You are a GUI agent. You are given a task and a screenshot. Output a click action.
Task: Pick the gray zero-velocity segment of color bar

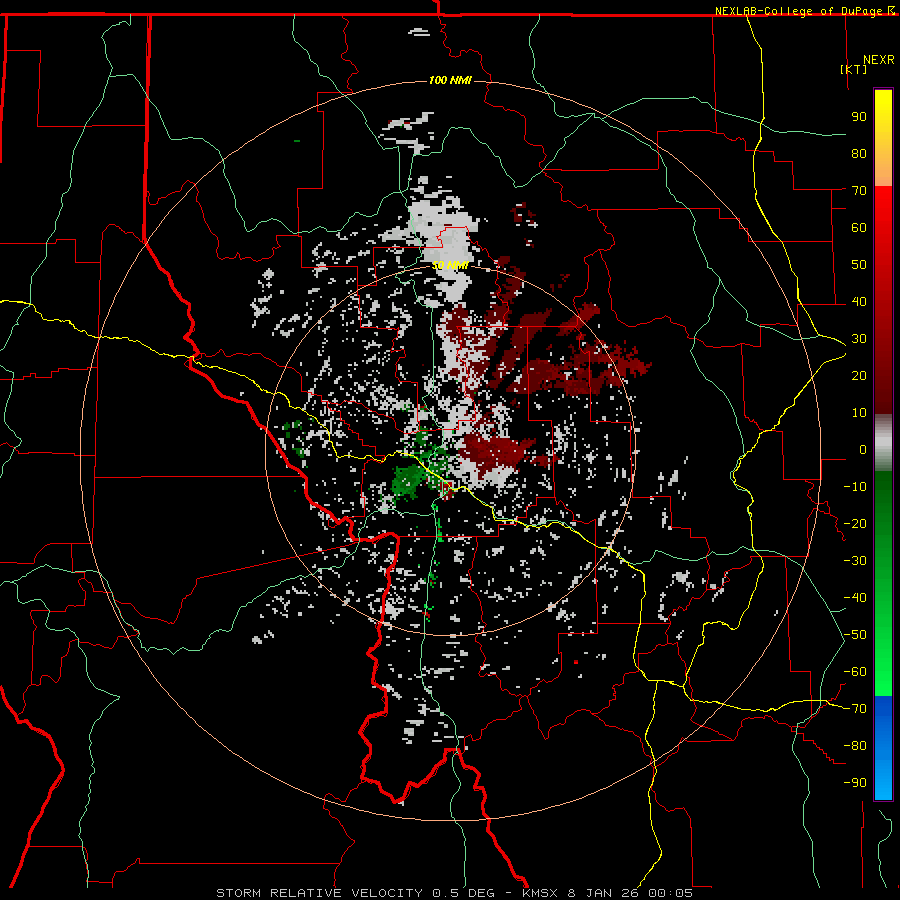pyautogui.click(x=883, y=443)
